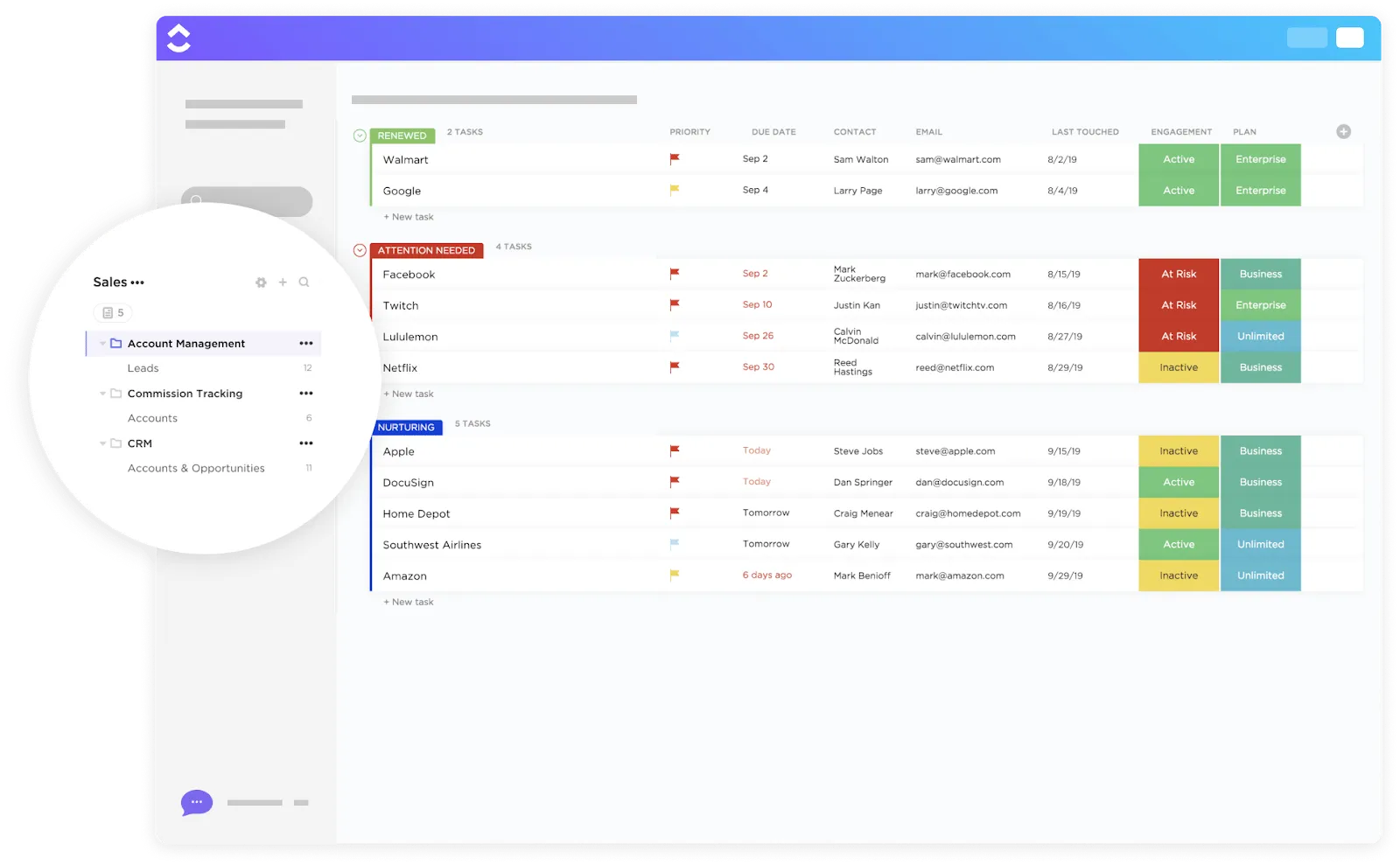The image size is (1400, 865).
Task: Change Netflix Inactive engagement cell
Action: (x=1179, y=367)
